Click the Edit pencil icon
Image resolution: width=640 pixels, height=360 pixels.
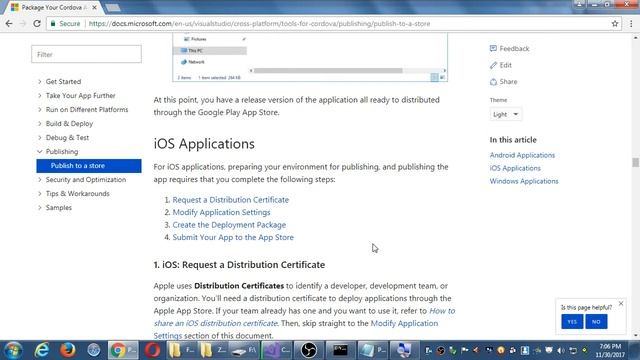[x=493, y=65]
